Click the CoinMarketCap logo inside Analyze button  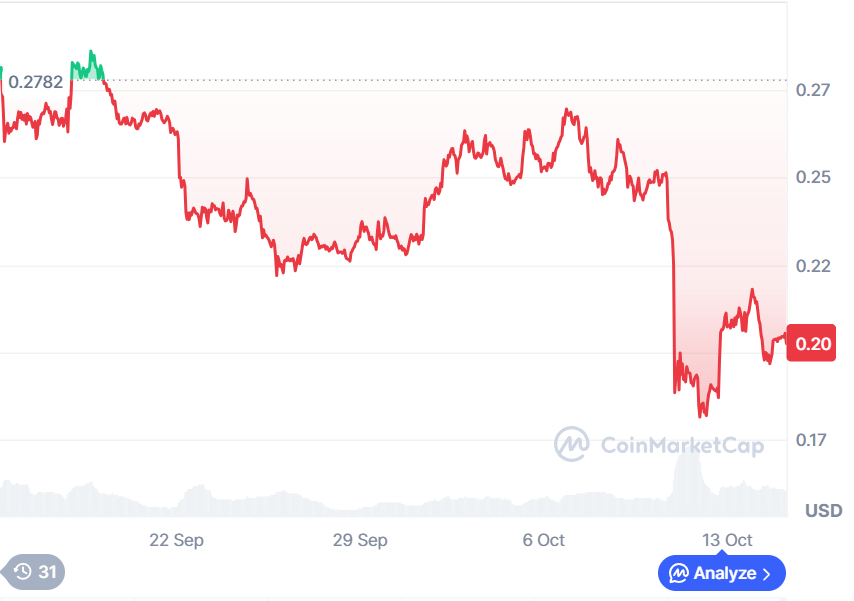point(678,574)
